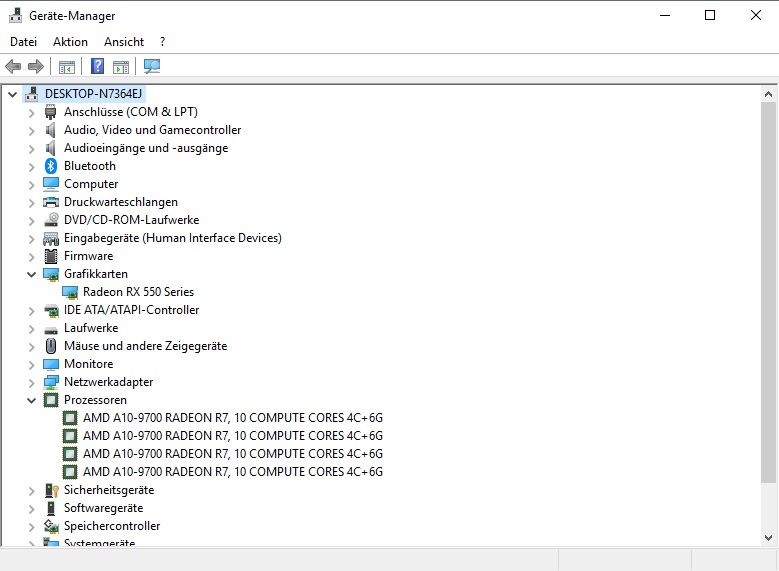Maximize the Geräte-Manager window
Image resolution: width=779 pixels, height=571 pixels.
point(710,15)
